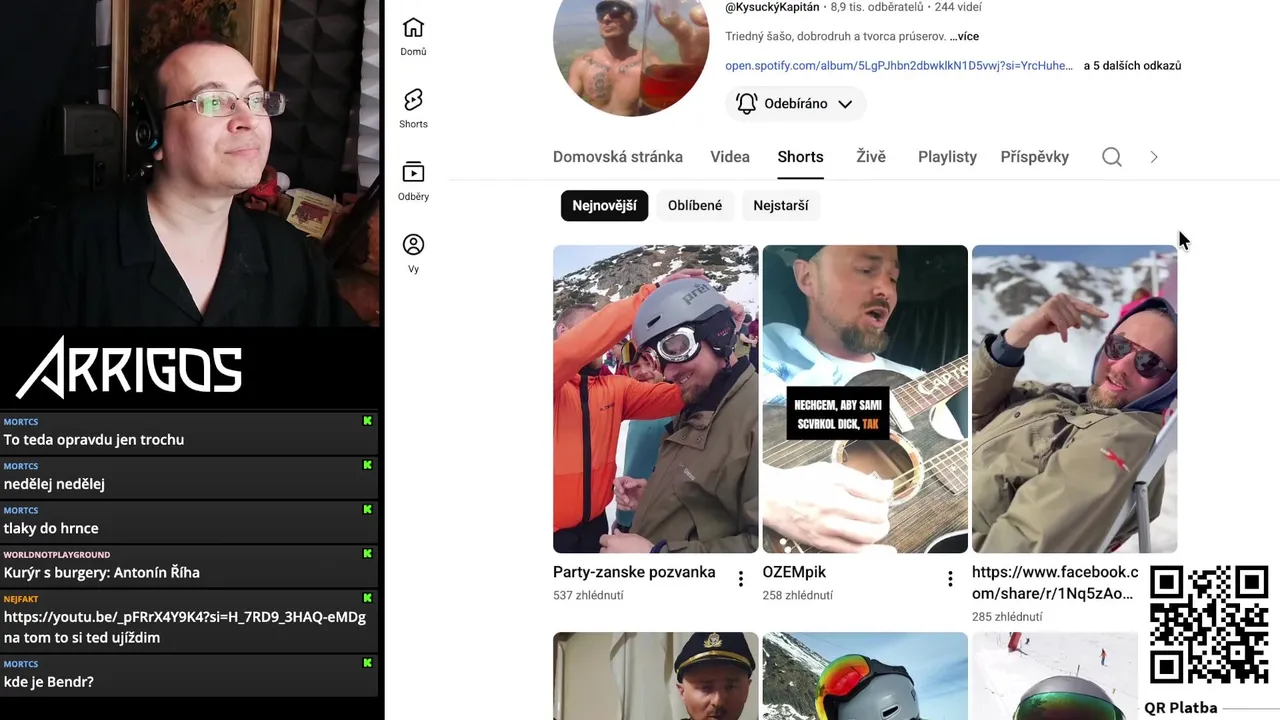Click the youtu.be link in NEJFAKT's message

[x=185, y=617]
